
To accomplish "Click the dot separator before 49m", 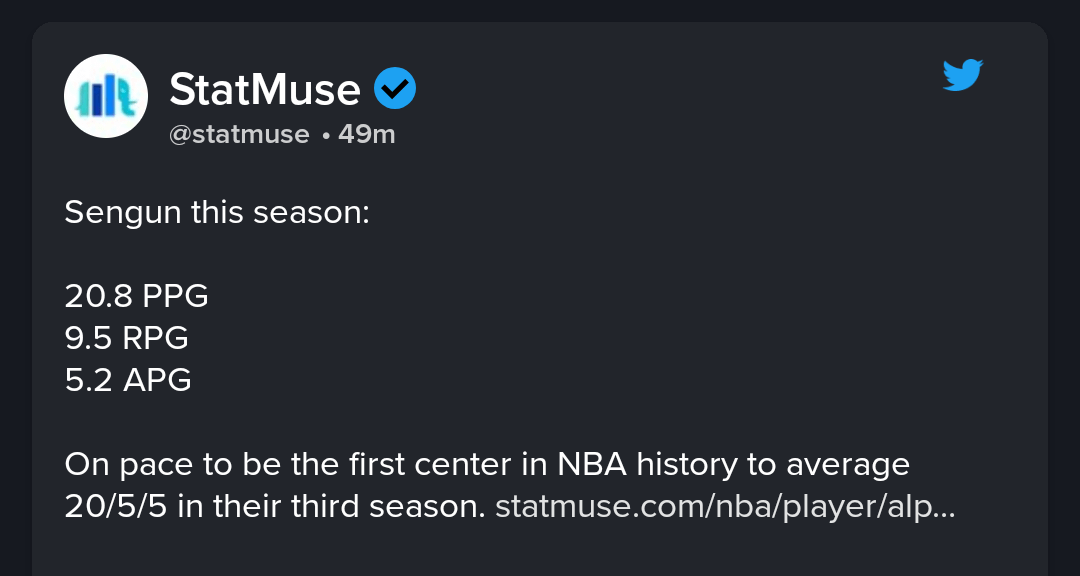I will pos(326,135).
